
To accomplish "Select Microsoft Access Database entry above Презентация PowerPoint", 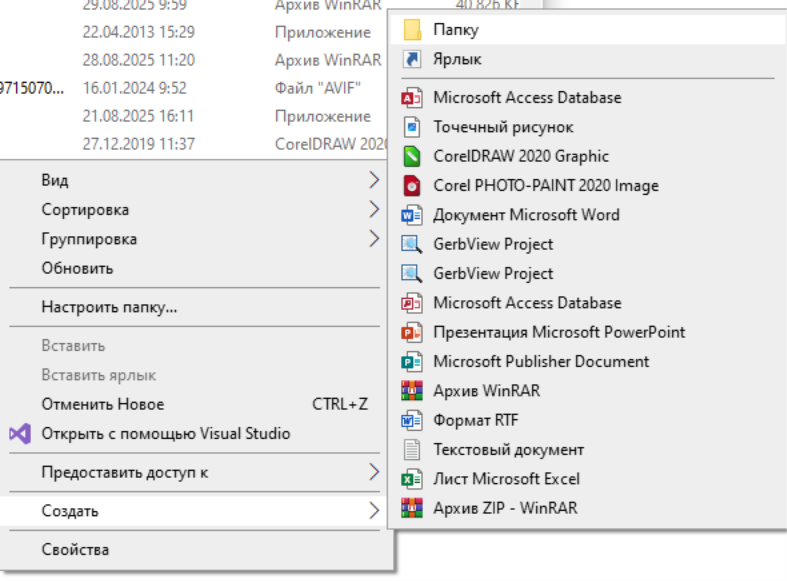I will click(587, 303).
